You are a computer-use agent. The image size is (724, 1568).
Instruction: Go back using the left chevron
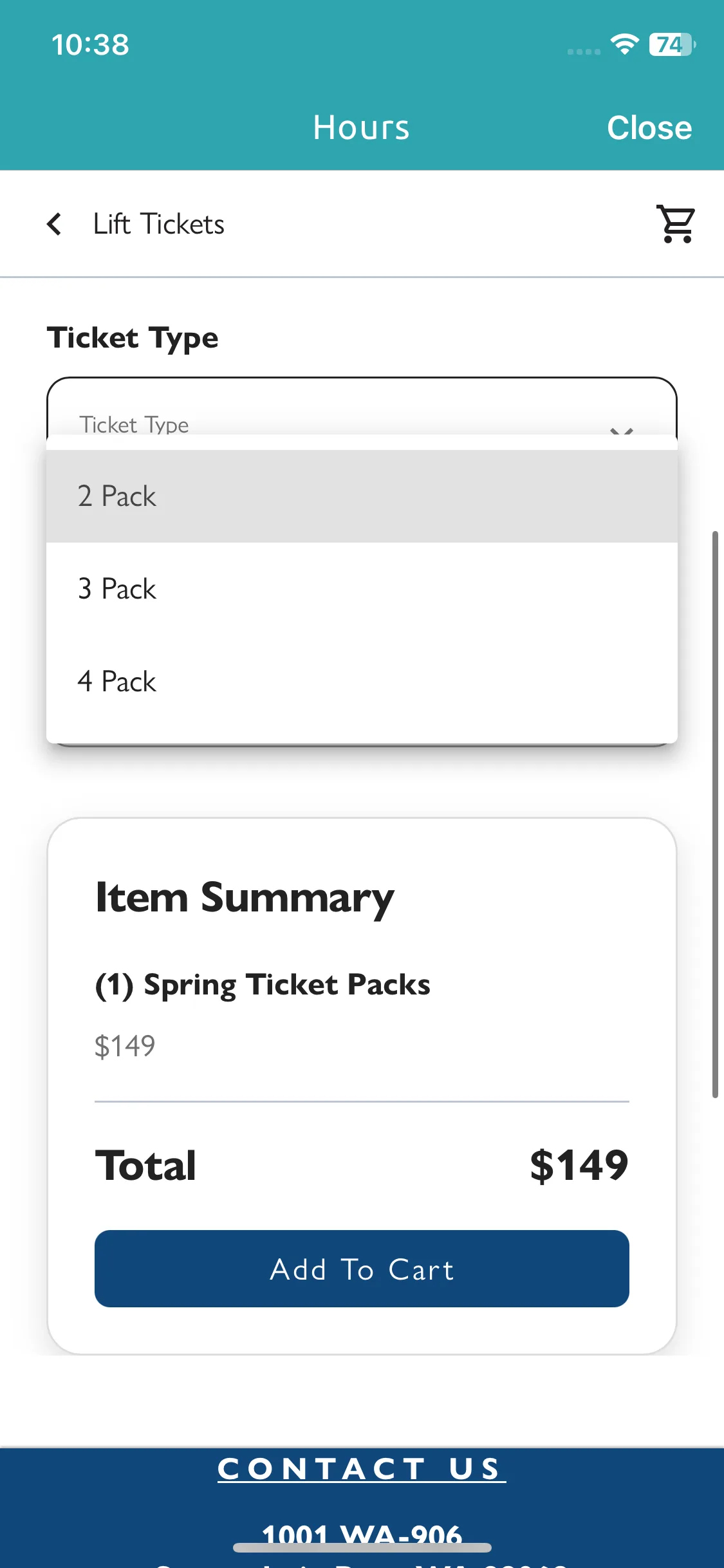(x=55, y=225)
